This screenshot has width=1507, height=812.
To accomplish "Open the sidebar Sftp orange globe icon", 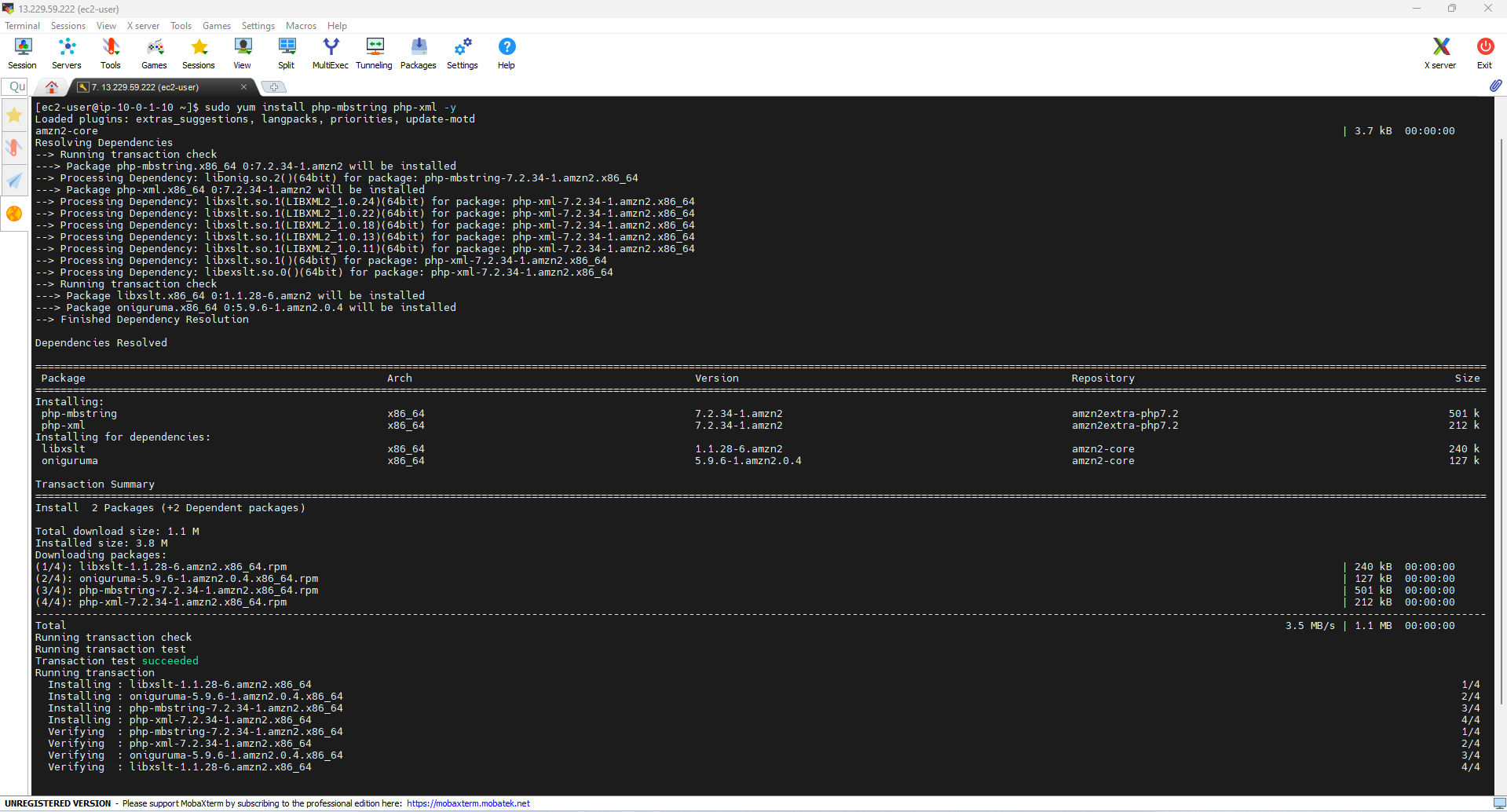I will point(14,214).
